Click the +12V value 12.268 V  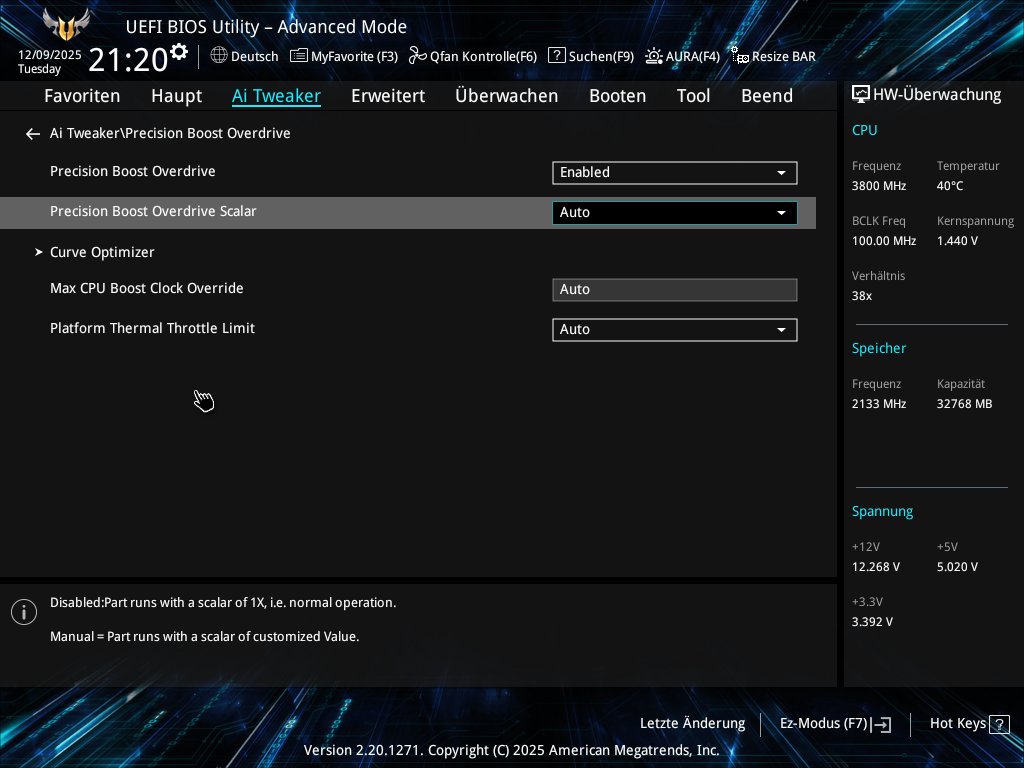point(876,567)
